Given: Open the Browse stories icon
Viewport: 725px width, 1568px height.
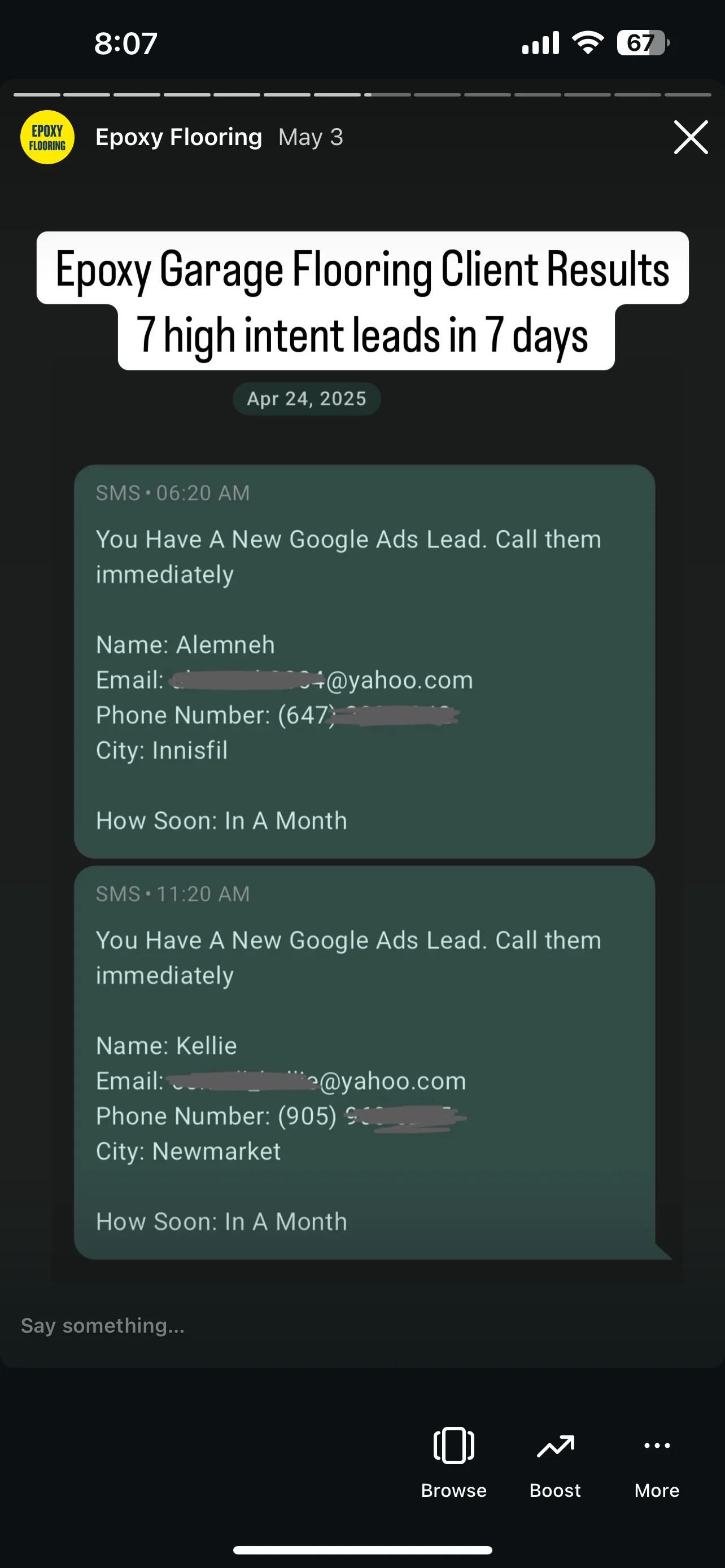Looking at the screenshot, I should [x=453, y=1445].
